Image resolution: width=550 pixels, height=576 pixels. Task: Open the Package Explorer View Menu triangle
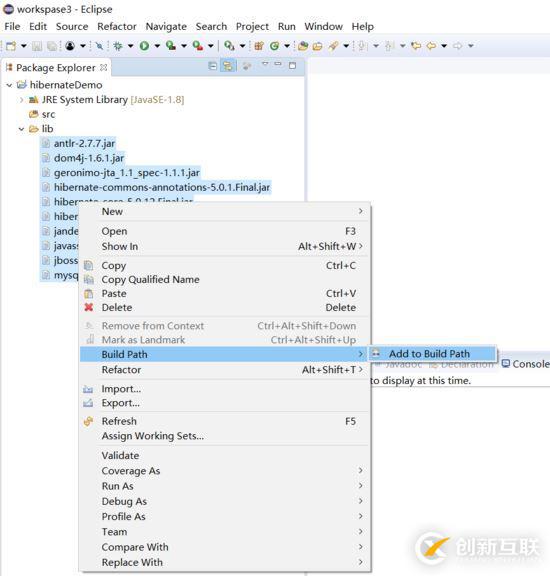(x=265, y=64)
